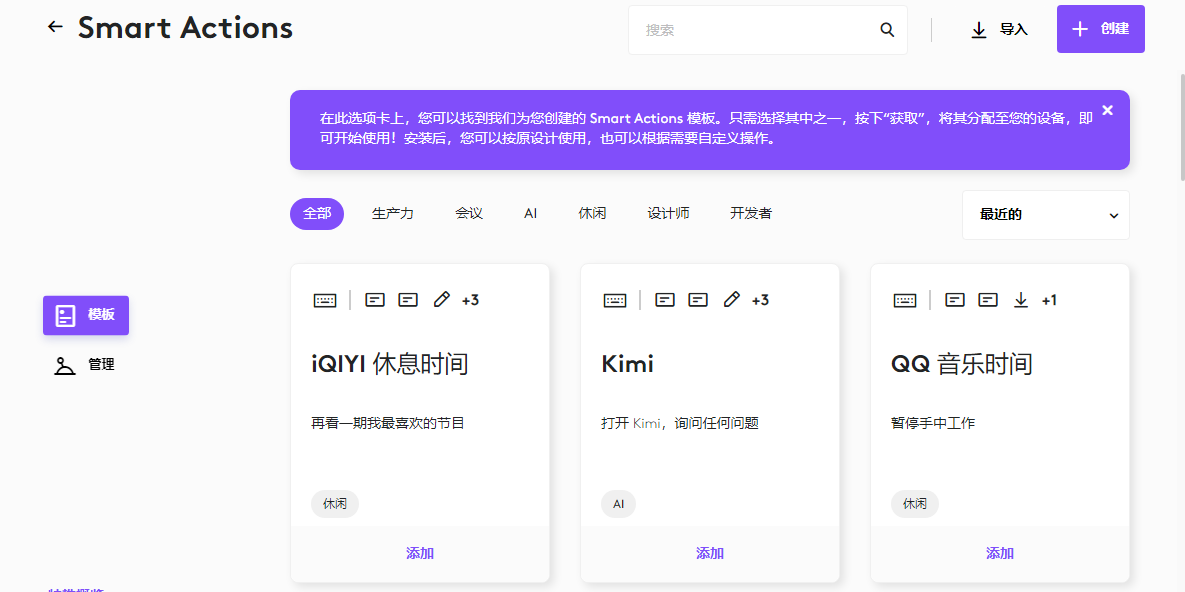Select the pencil edit icon on the Kimi card
Screen dimensions: 1185x592
(731, 299)
